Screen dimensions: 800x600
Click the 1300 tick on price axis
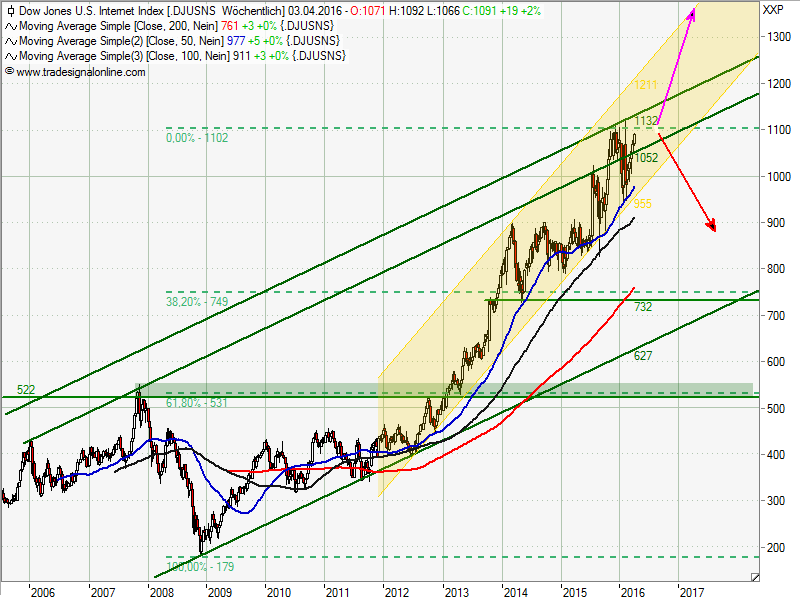[x=779, y=37]
